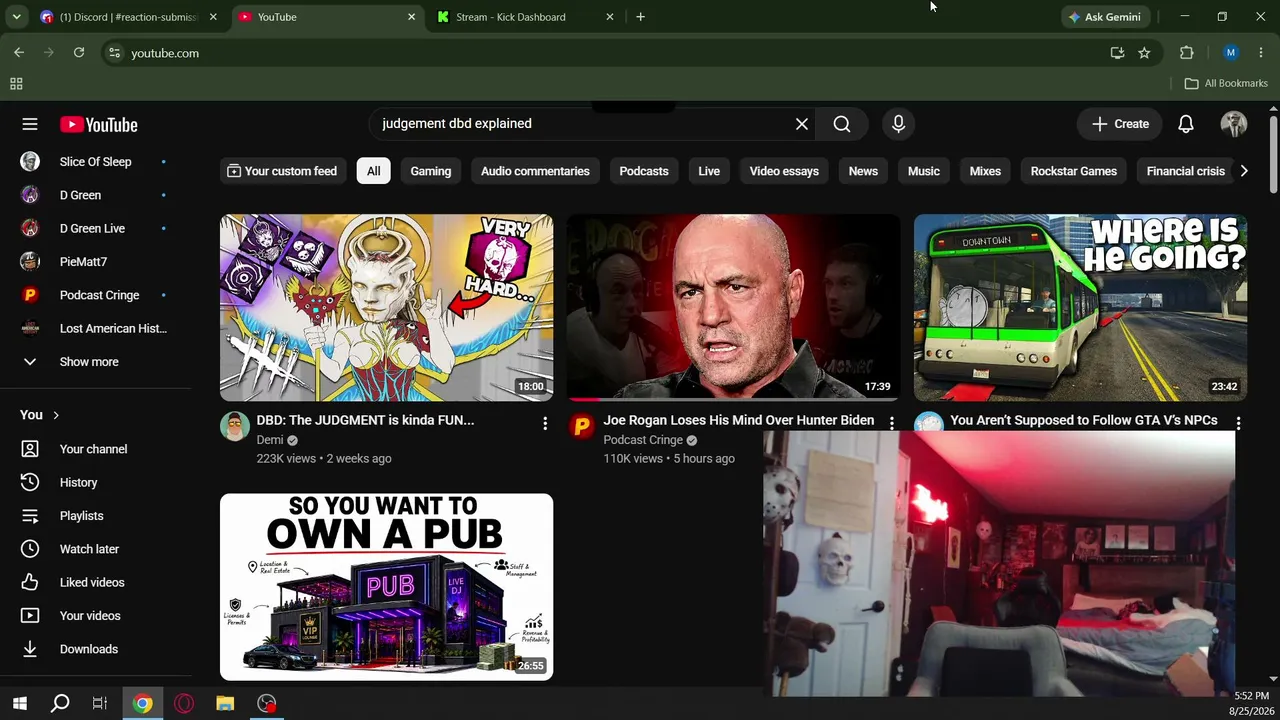Open the Chrome apps grid shortcut
This screenshot has width=1280, height=720.
[16, 84]
